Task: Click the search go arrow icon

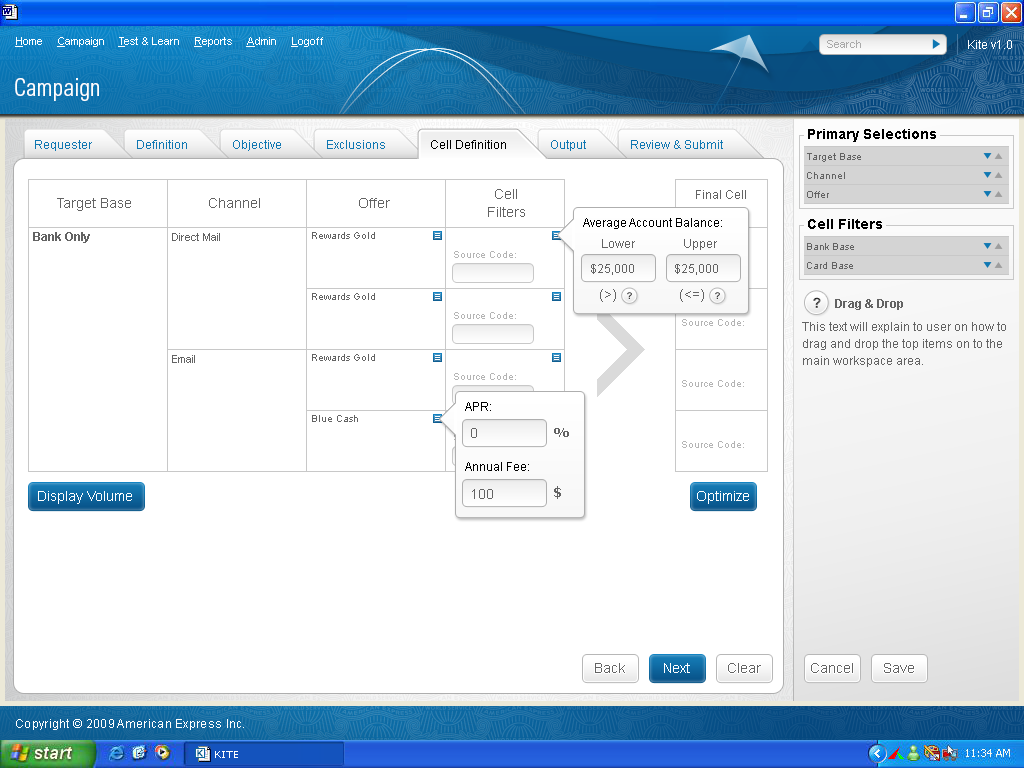Action: tap(936, 44)
